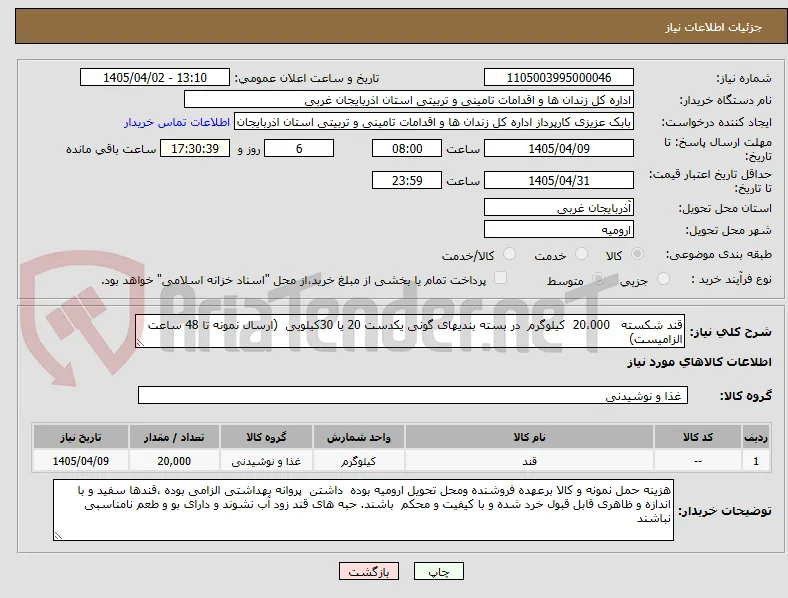Click the تعداد / مقدار column header
The image size is (788, 598).
174,437
